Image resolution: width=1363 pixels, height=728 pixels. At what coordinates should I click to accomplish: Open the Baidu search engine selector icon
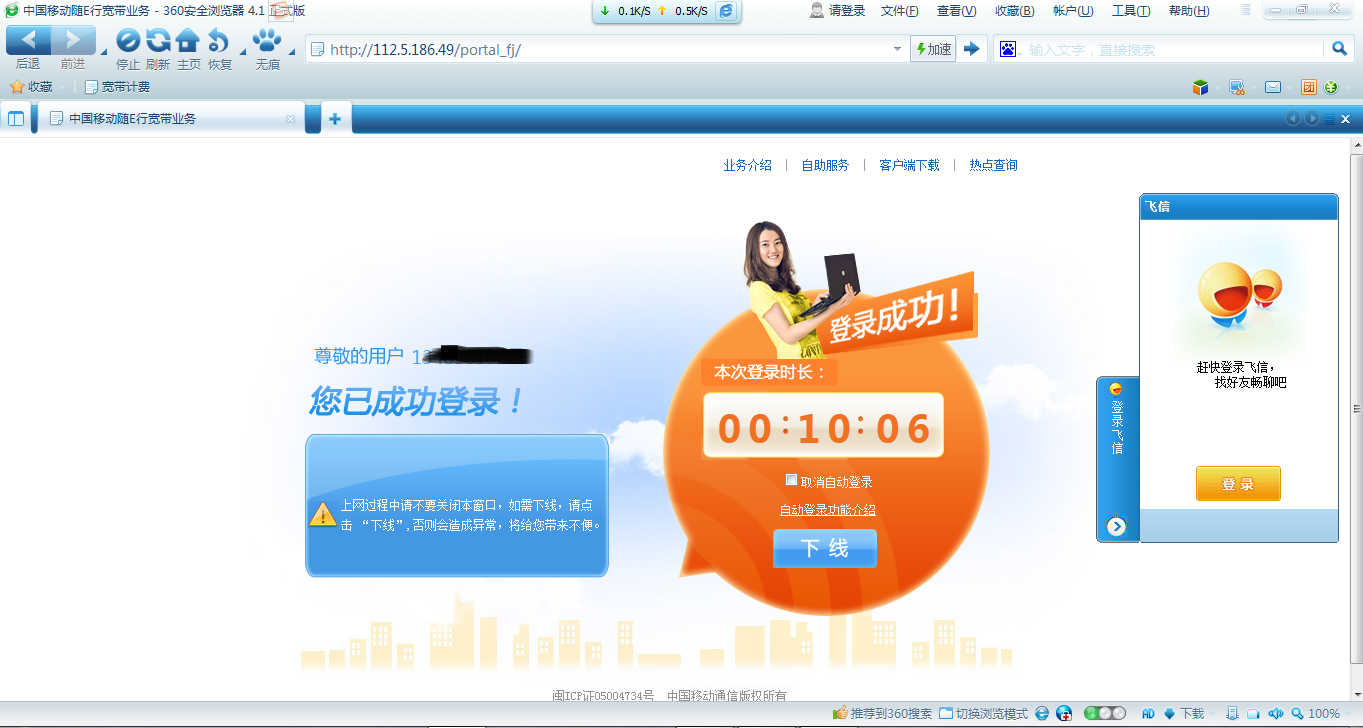tap(1008, 49)
